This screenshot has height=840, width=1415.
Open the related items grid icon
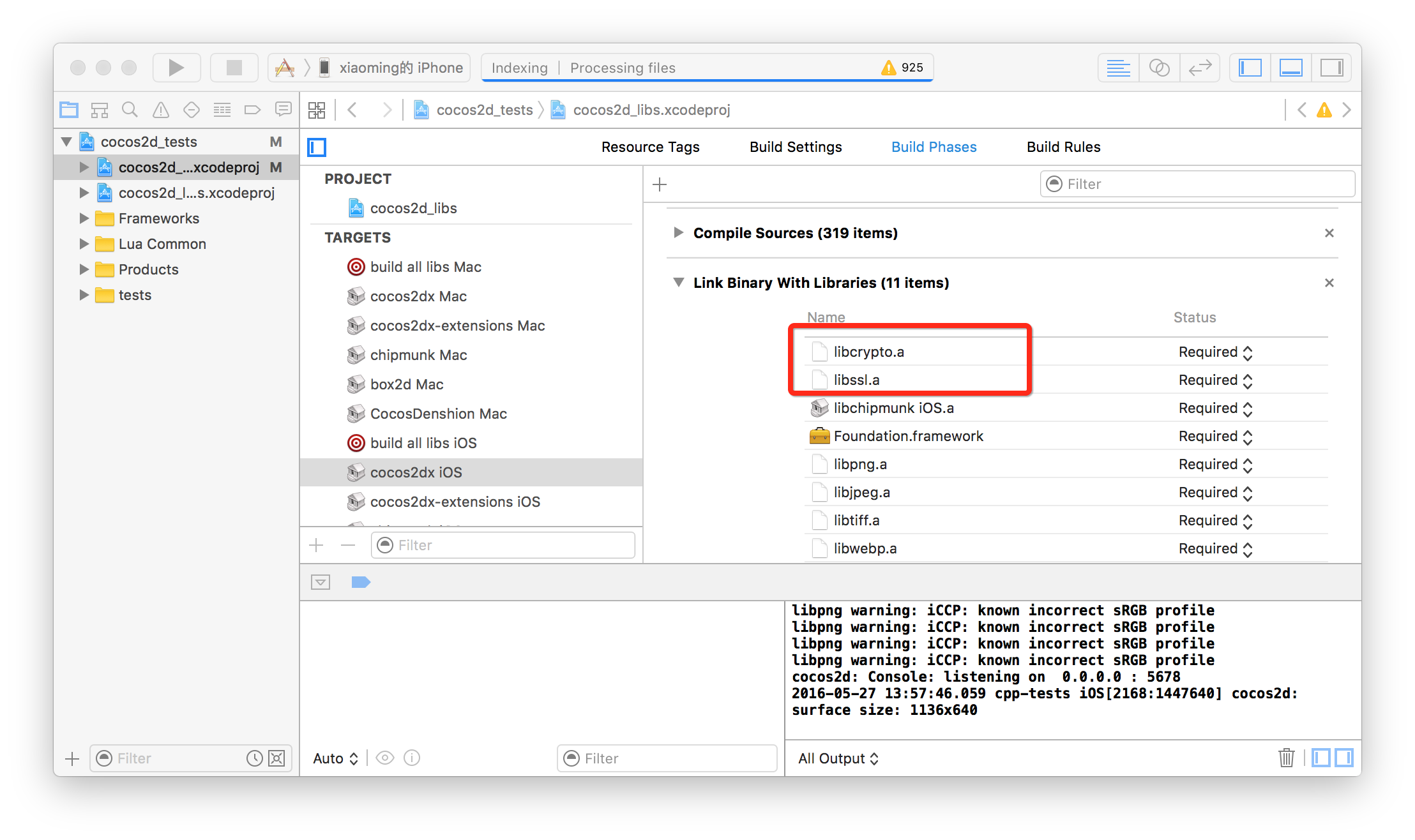coord(317,110)
